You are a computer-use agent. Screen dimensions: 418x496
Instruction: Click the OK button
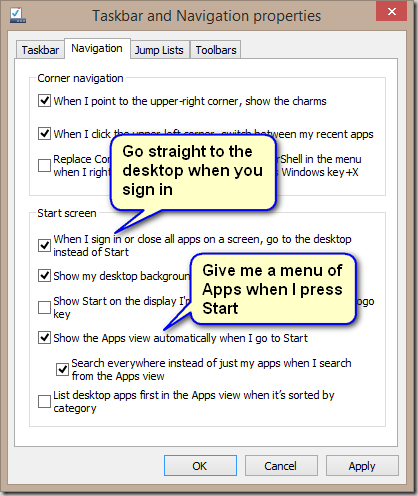tap(200, 466)
